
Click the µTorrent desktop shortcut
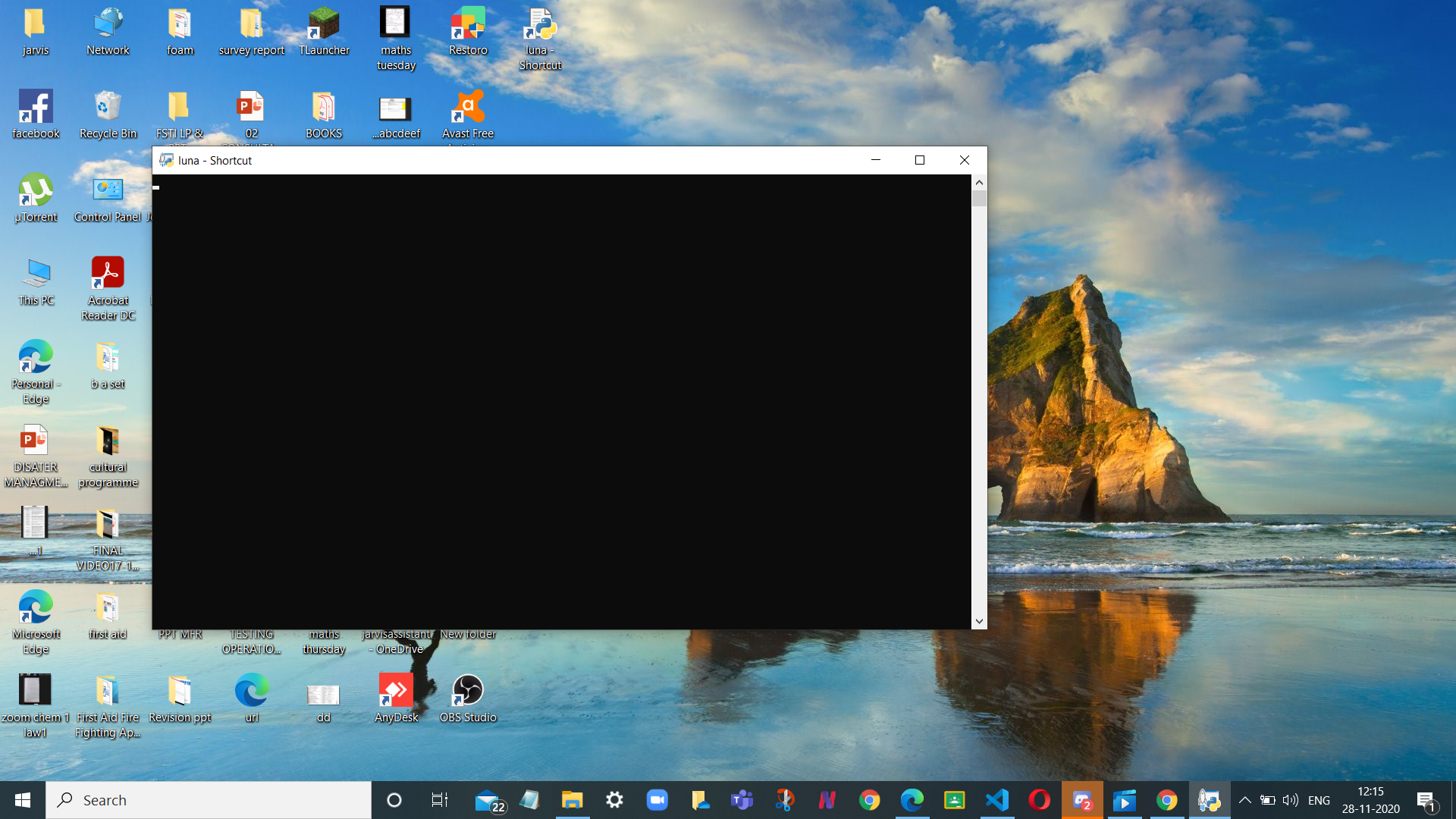36,197
